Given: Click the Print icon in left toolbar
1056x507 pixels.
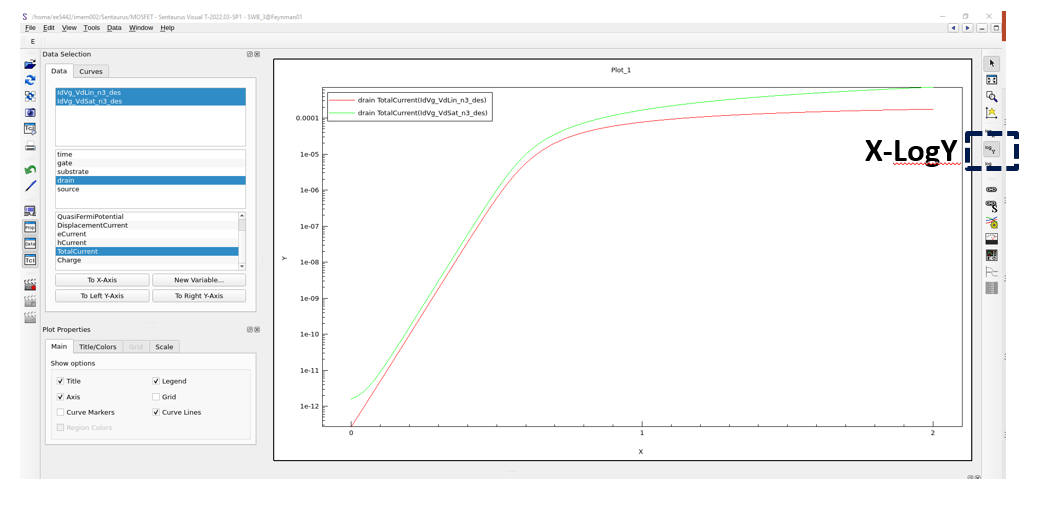Looking at the screenshot, I should coord(30,146).
